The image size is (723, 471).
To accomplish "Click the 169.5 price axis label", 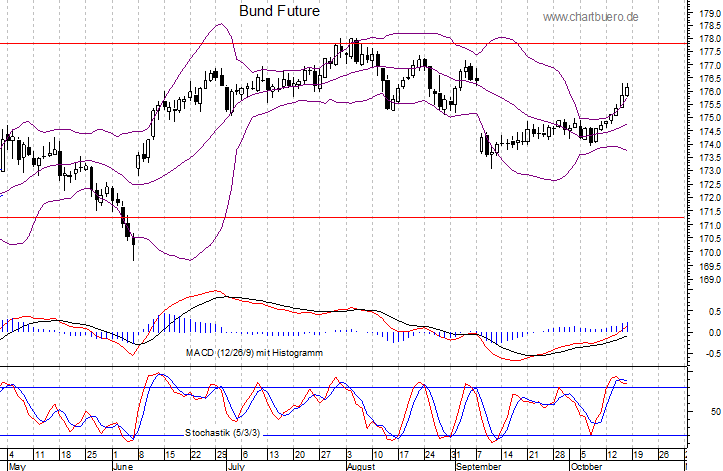I will click(710, 267).
